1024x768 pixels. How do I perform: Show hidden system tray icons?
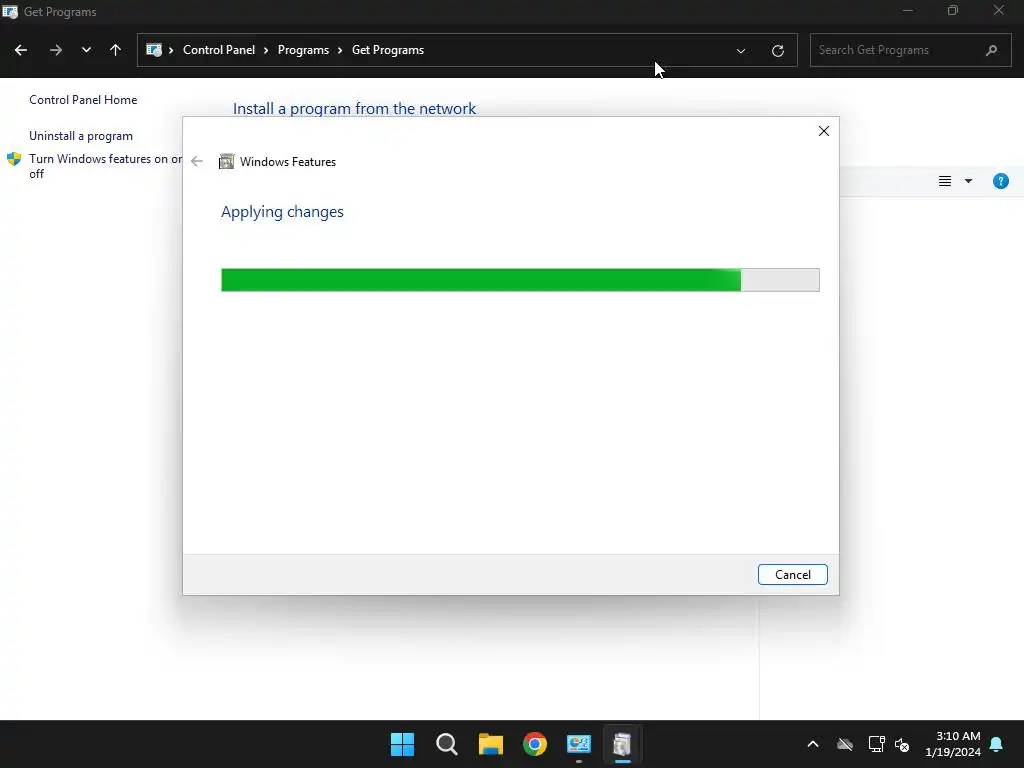click(812, 744)
